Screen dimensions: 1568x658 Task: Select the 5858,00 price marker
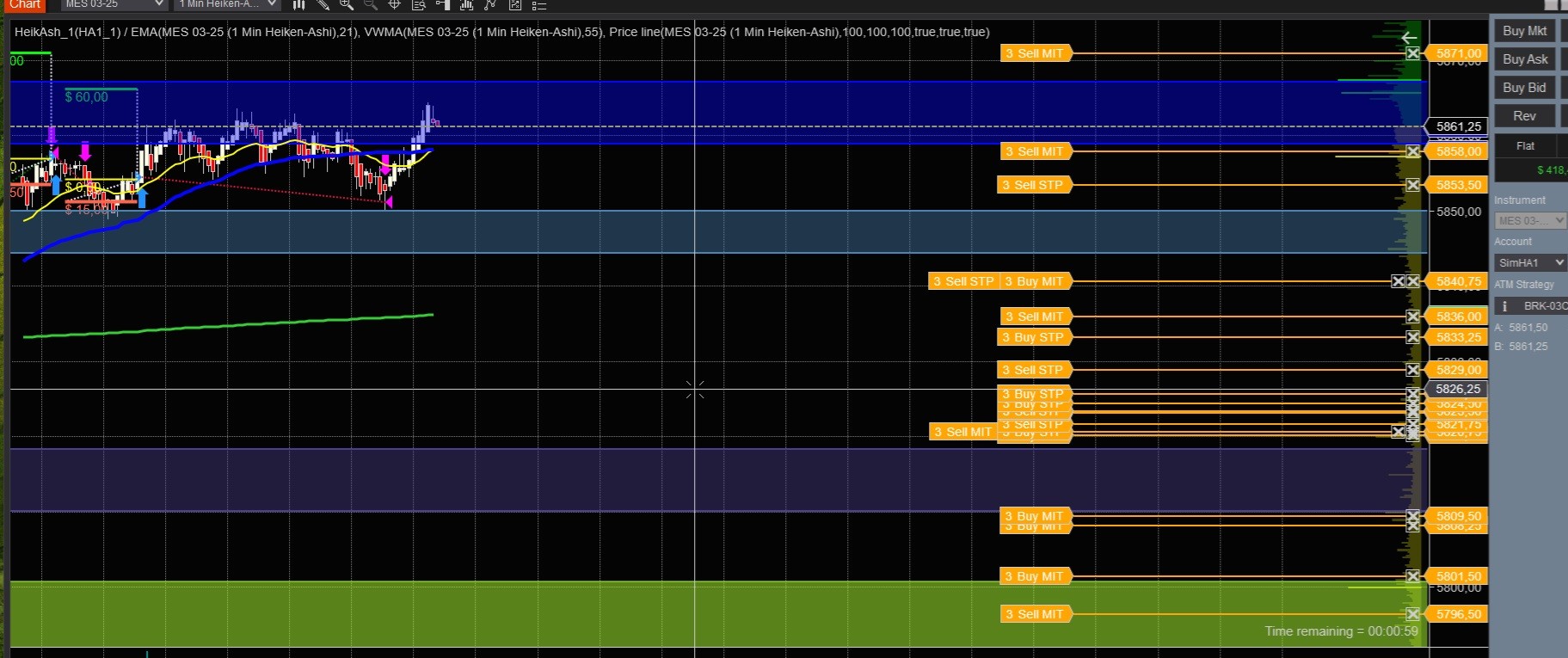click(1457, 151)
